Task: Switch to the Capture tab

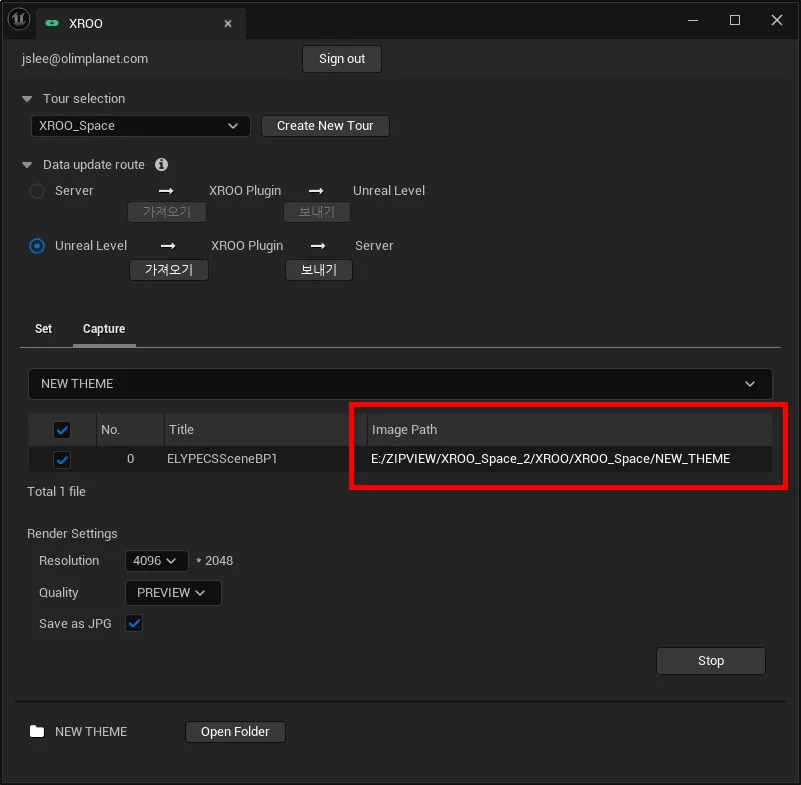Action: (x=104, y=328)
